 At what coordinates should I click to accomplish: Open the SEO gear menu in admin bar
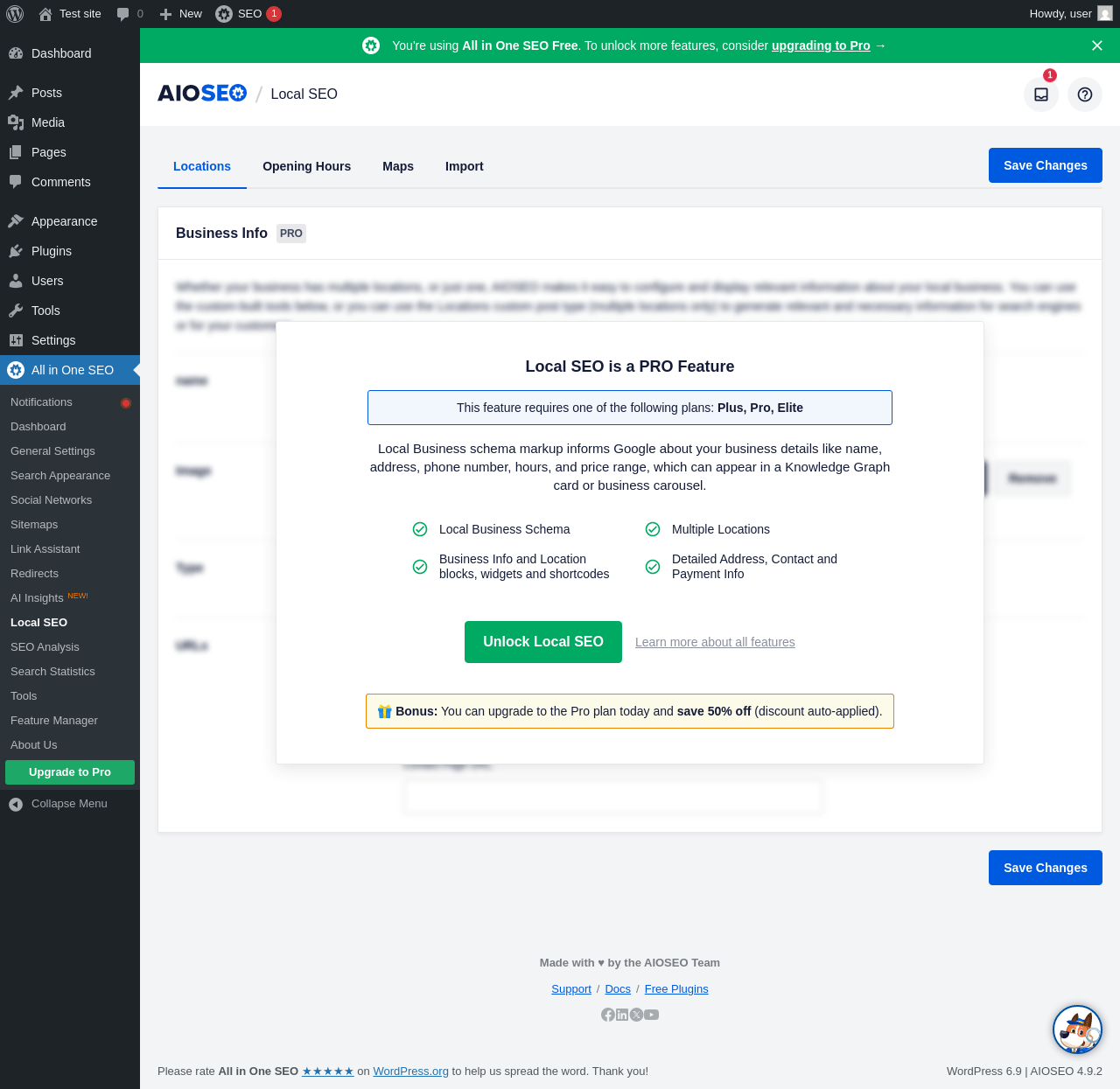click(224, 14)
